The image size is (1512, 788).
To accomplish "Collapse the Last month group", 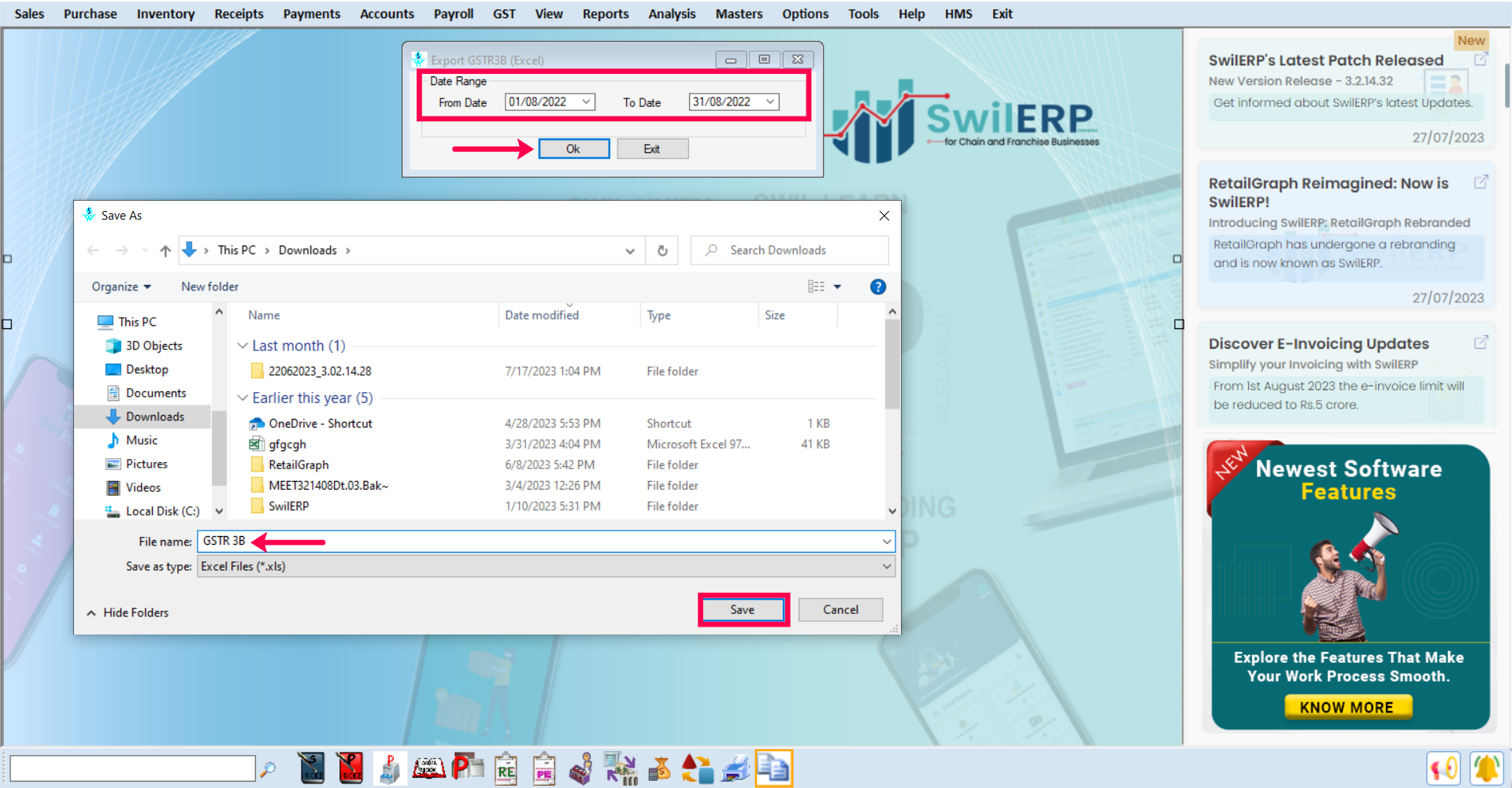I will (243, 346).
